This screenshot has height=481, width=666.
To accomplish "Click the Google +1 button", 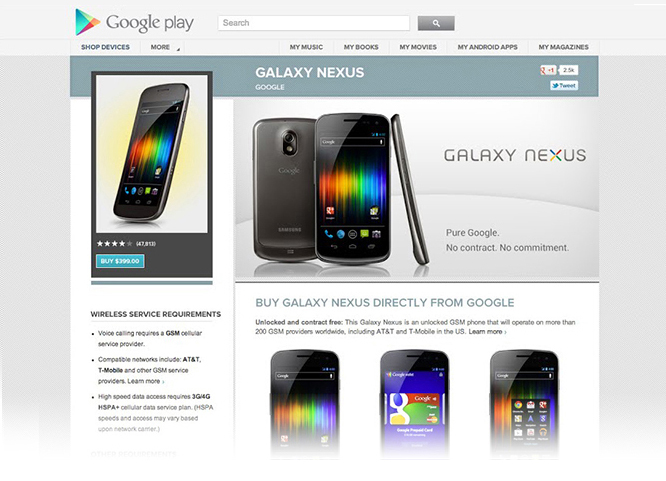I will click(548, 70).
